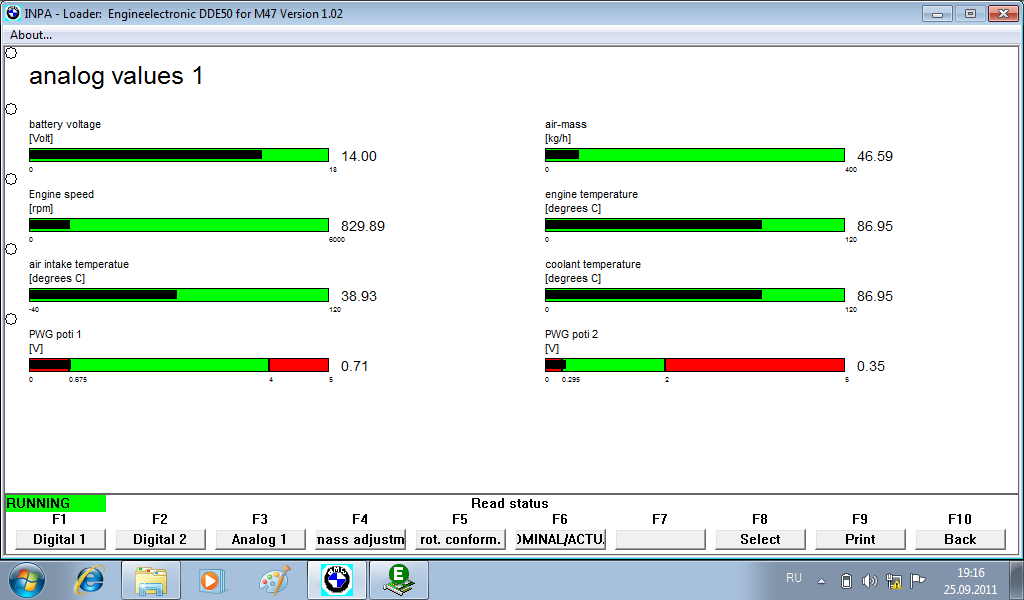
Task: Click the Windows Start orb
Action: click(x=27, y=580)
